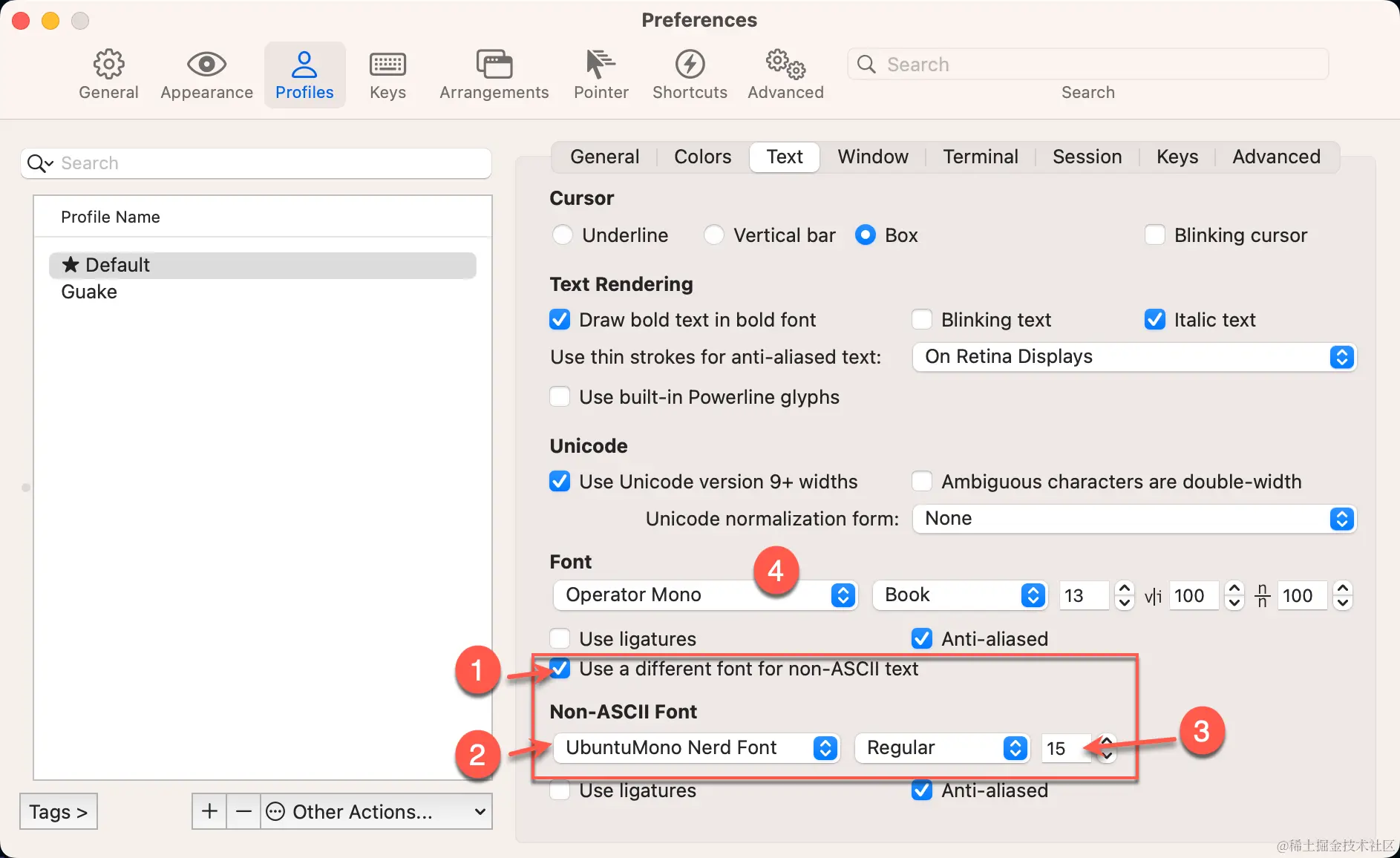This screenshot has height=858, width=1400.
Task: Select the Profiles toolbar icon
Action: (304, 74)
